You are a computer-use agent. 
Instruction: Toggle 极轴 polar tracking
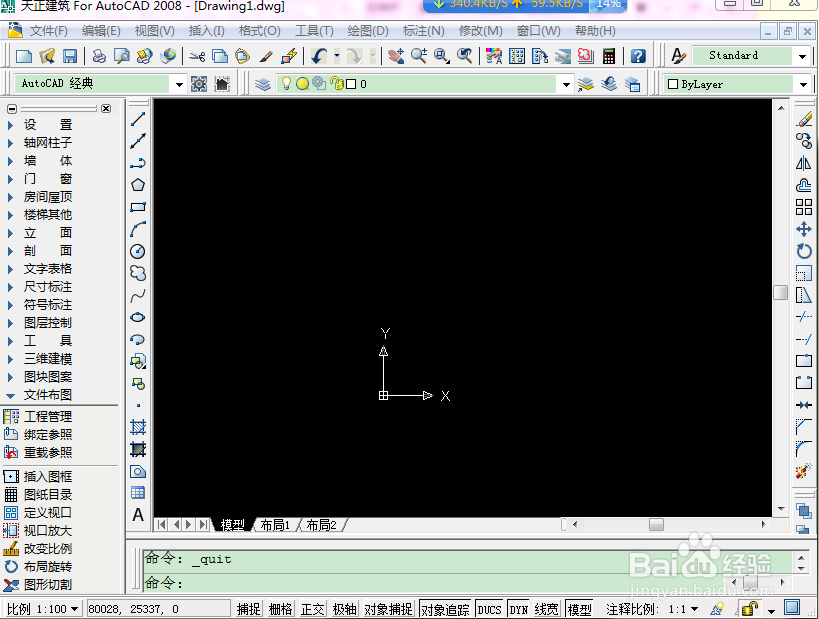click(345, 609)
